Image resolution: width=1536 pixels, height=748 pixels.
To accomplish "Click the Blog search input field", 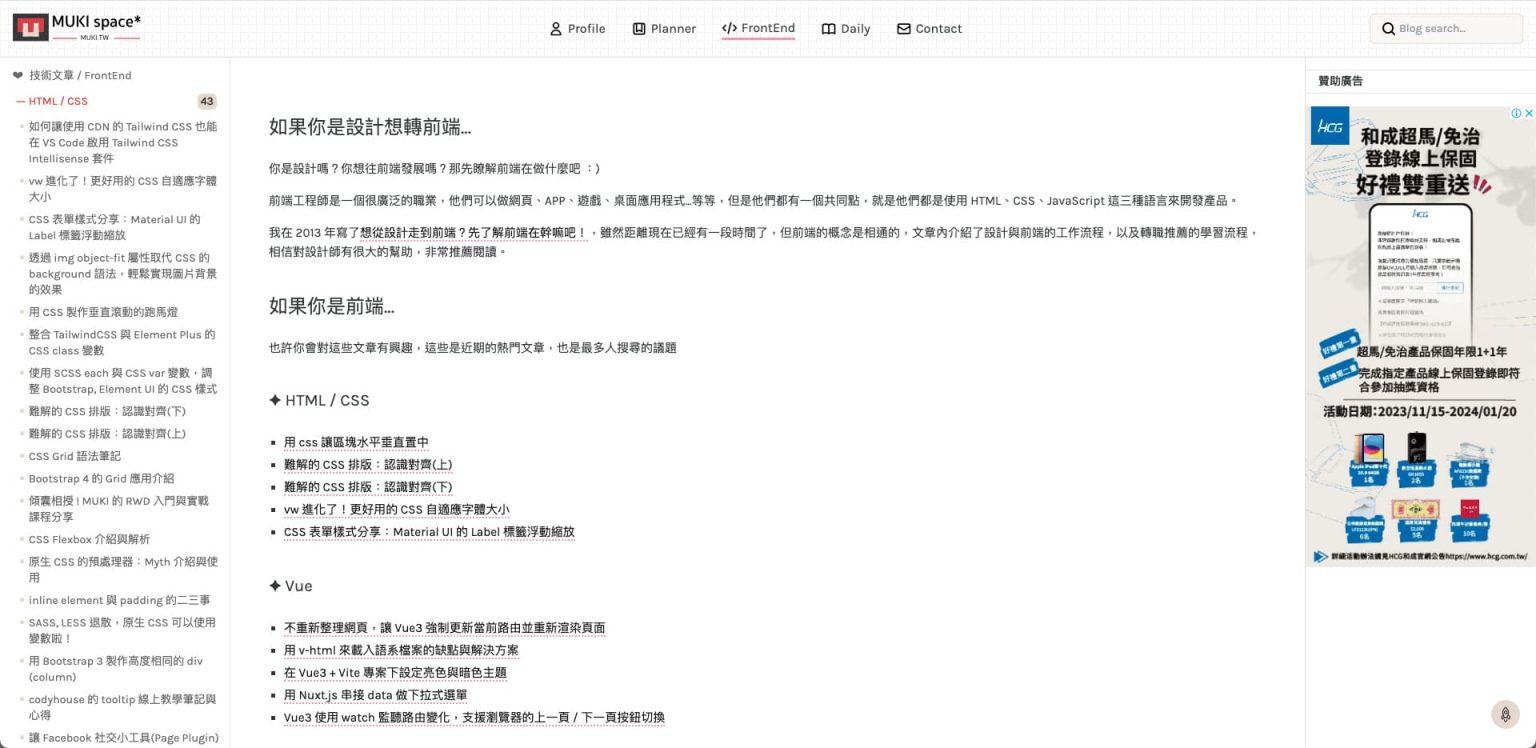I will tap(1450, 28).
